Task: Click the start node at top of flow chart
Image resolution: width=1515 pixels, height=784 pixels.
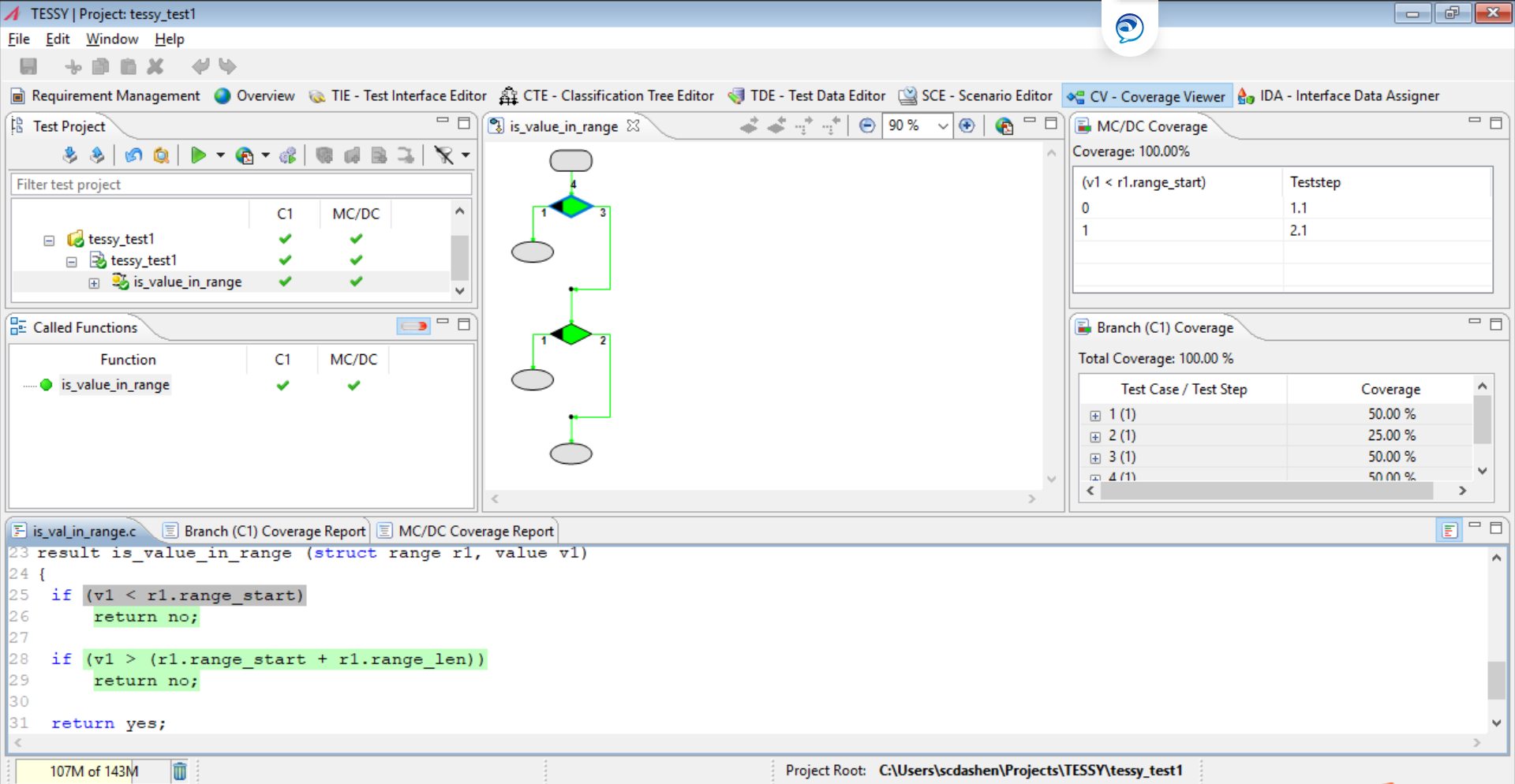Action: click(571, 161)
